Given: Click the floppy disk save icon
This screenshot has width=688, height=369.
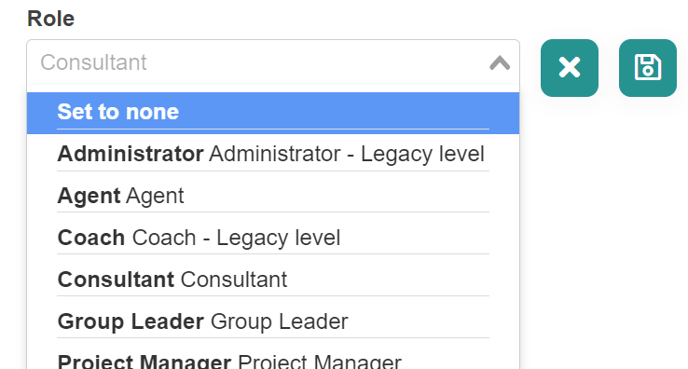Looking at the screenshot, I should tap(648, 68).
